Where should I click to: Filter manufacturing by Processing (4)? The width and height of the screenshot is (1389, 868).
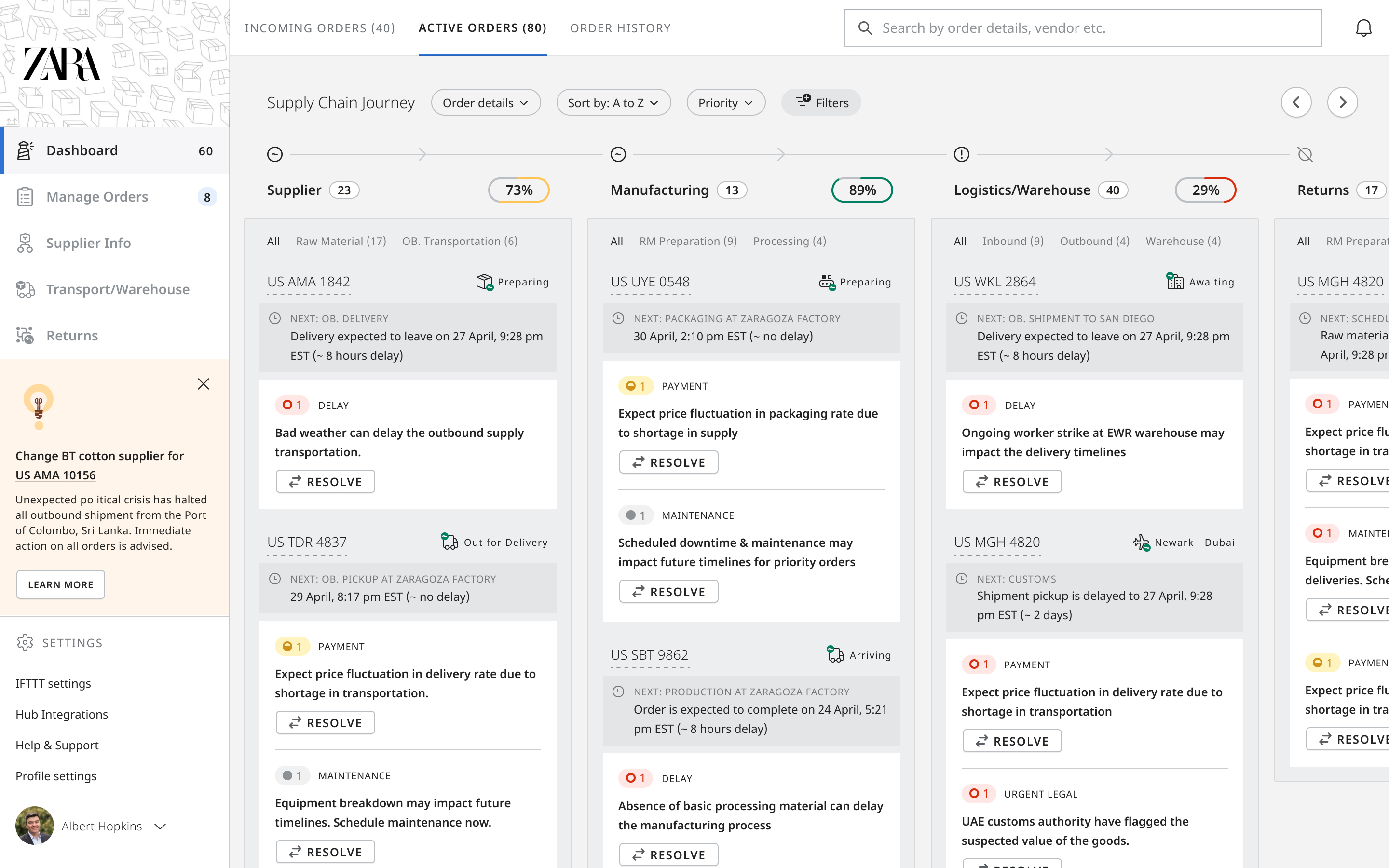(x=789, y=241)
